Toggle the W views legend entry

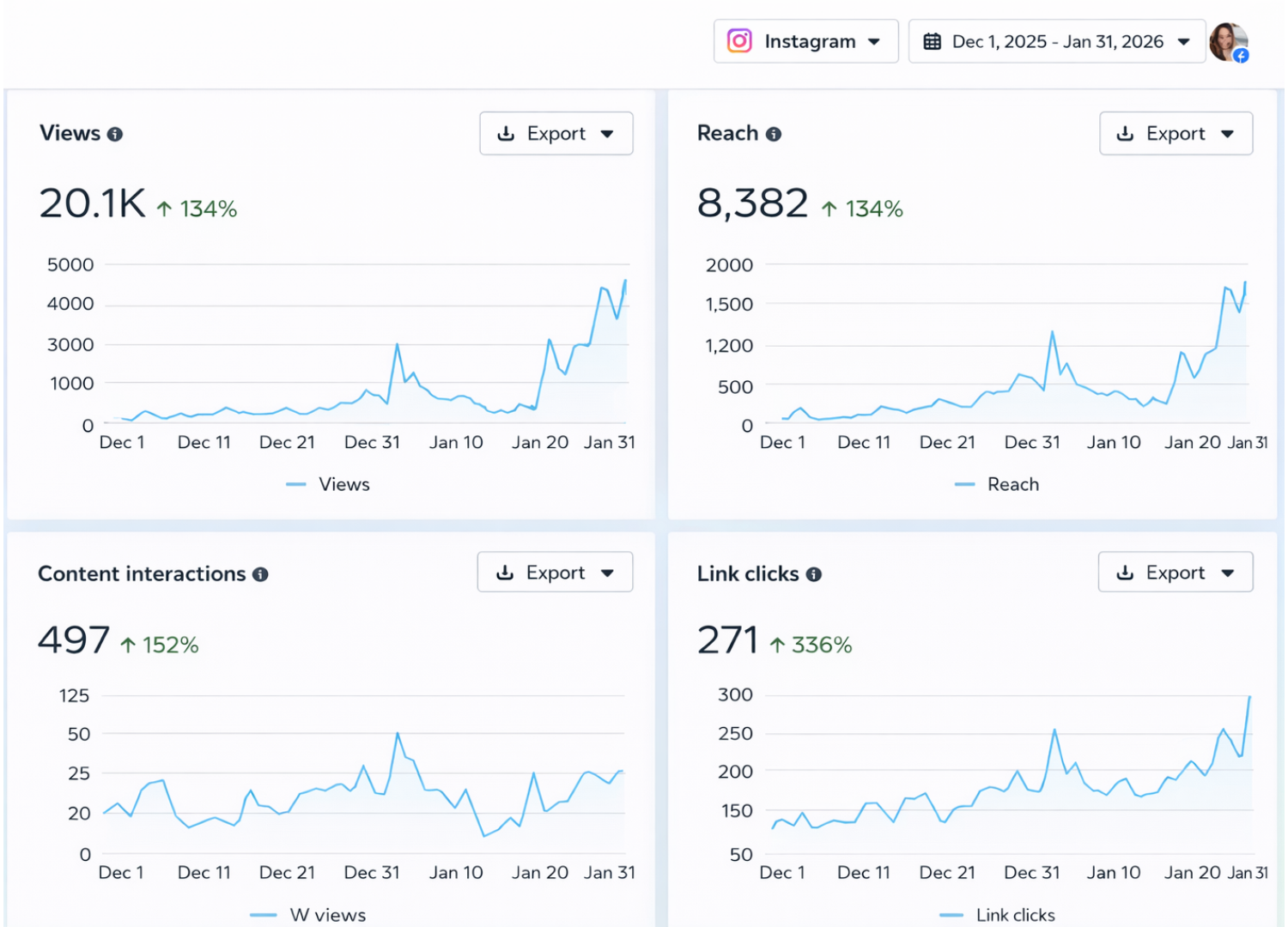point(308,915)
